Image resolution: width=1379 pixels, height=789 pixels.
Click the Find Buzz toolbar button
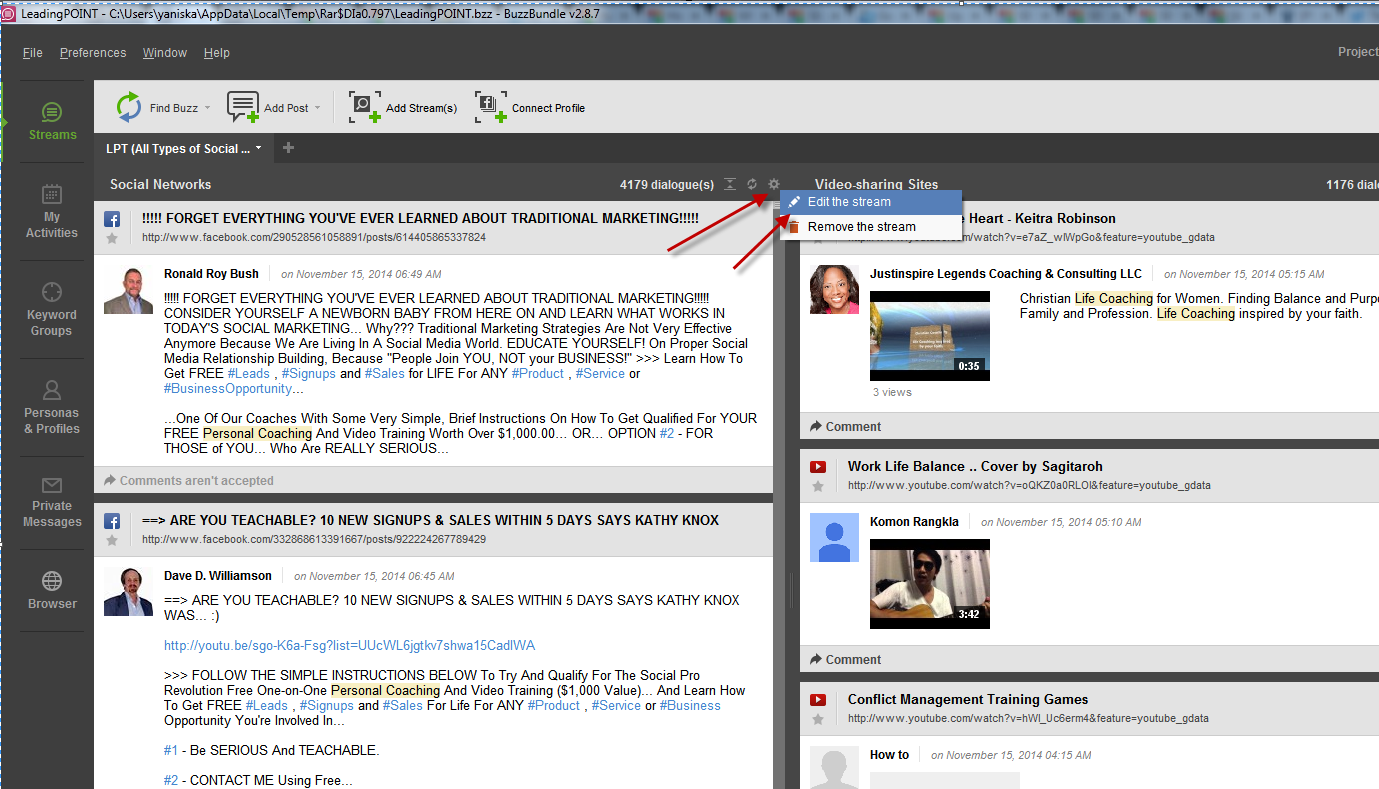click(163, 108)
